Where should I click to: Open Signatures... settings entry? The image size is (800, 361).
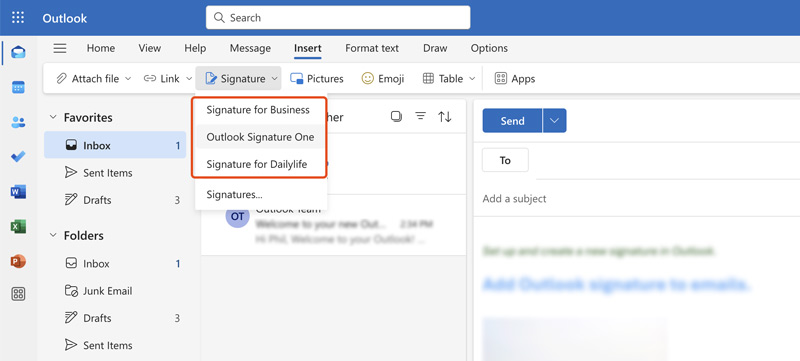click(x=261, y=194)
